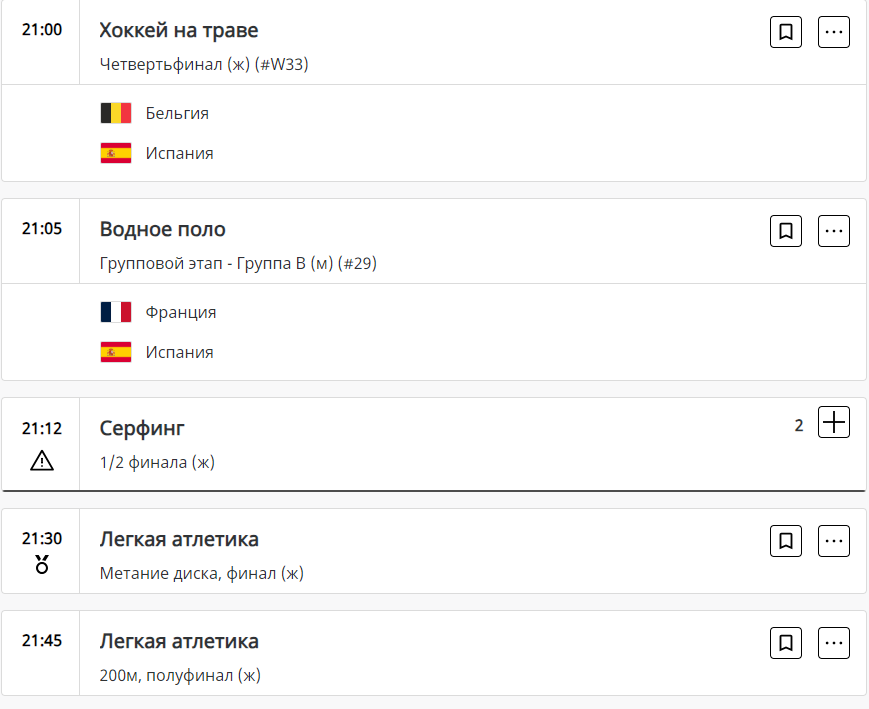Open more options for Метание диска final
Image resolution: width=869 pixels, height=709 pixels.
point(834,541)
